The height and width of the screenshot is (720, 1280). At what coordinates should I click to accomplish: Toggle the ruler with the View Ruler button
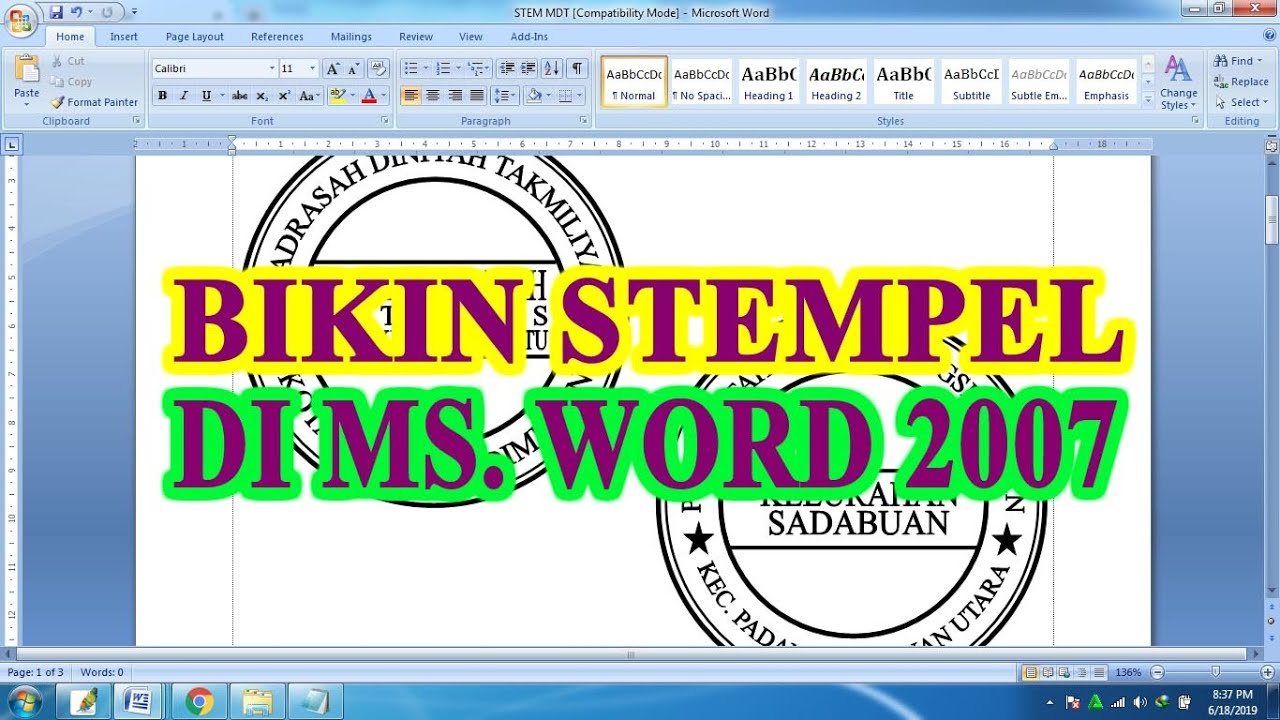pos(1272,146)
